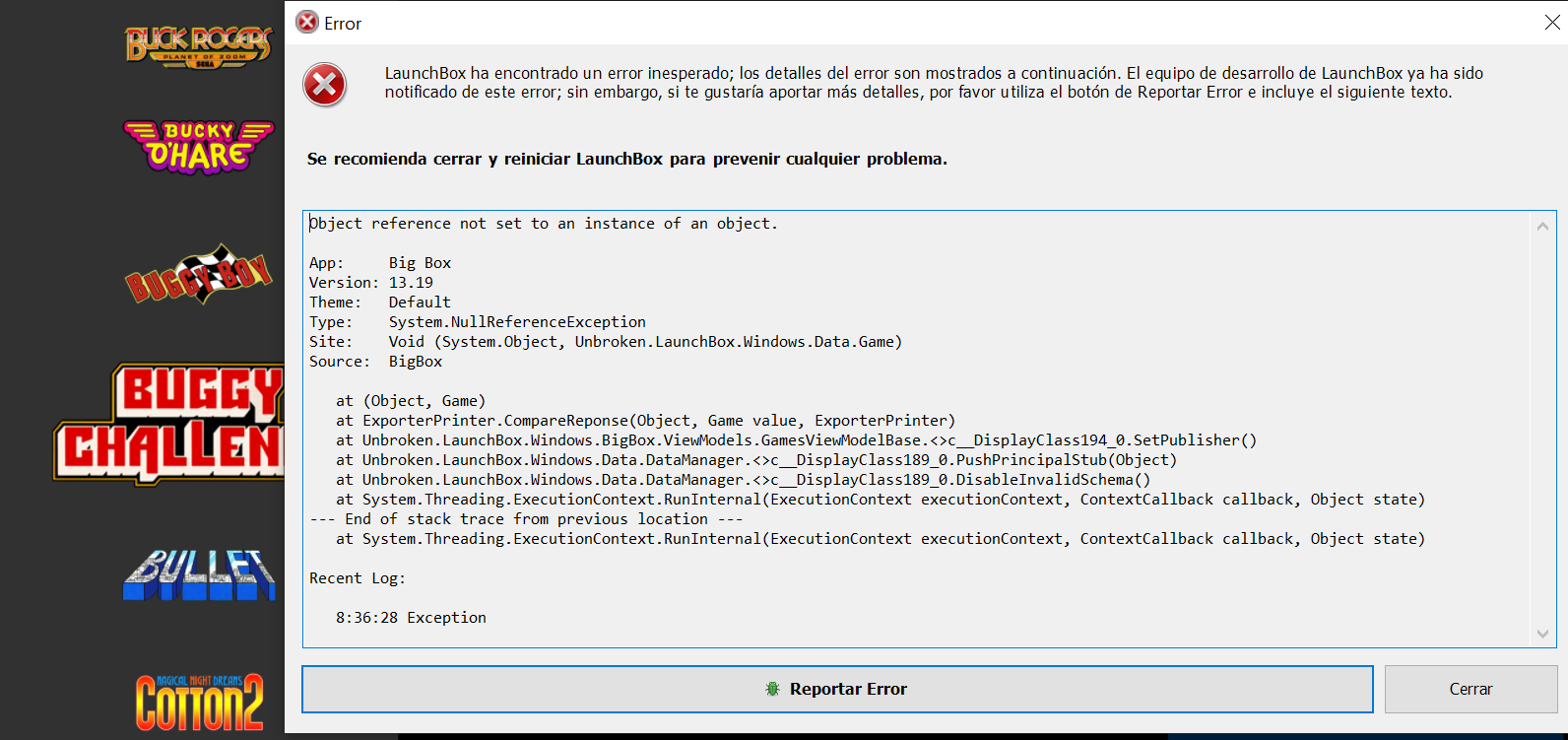1568x740 pixels.
Task: Click the 'Theme: Default' line
Action: pyautogui.click(x=380, y=303)
